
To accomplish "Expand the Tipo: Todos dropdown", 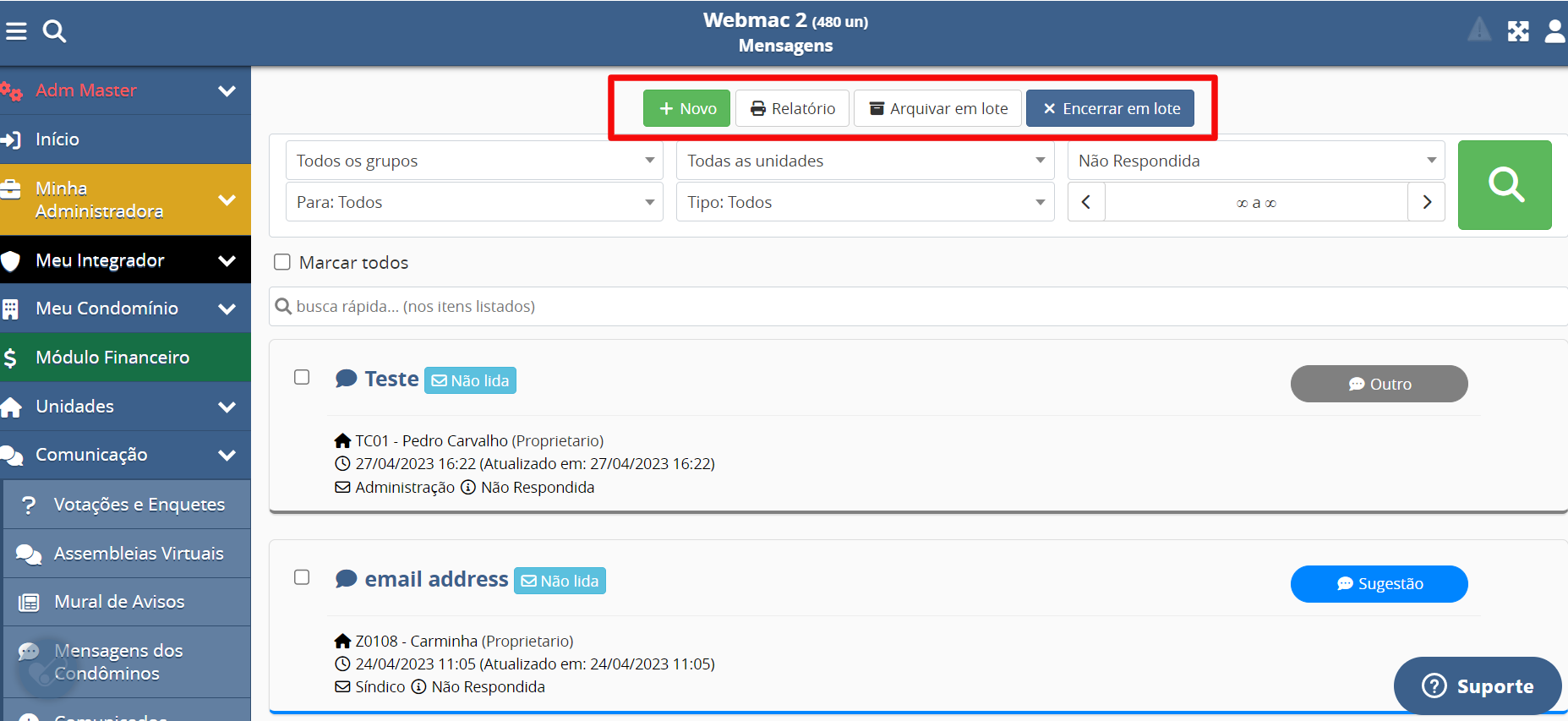I will [x=865, y=203].
